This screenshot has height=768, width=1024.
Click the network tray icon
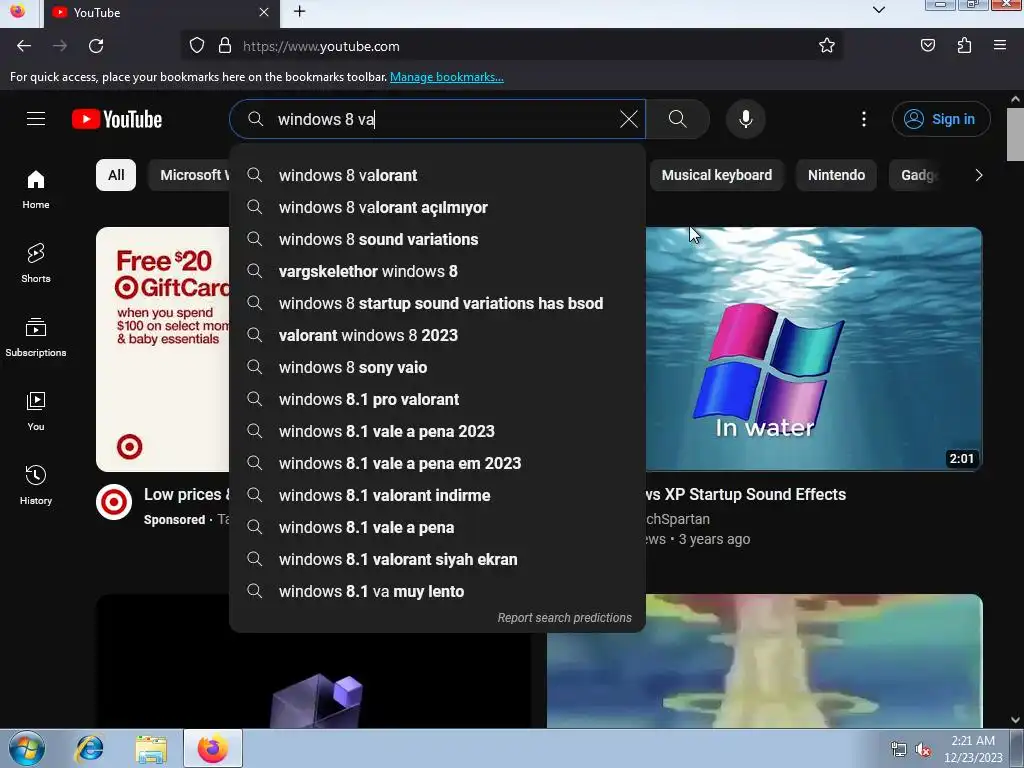899,750
